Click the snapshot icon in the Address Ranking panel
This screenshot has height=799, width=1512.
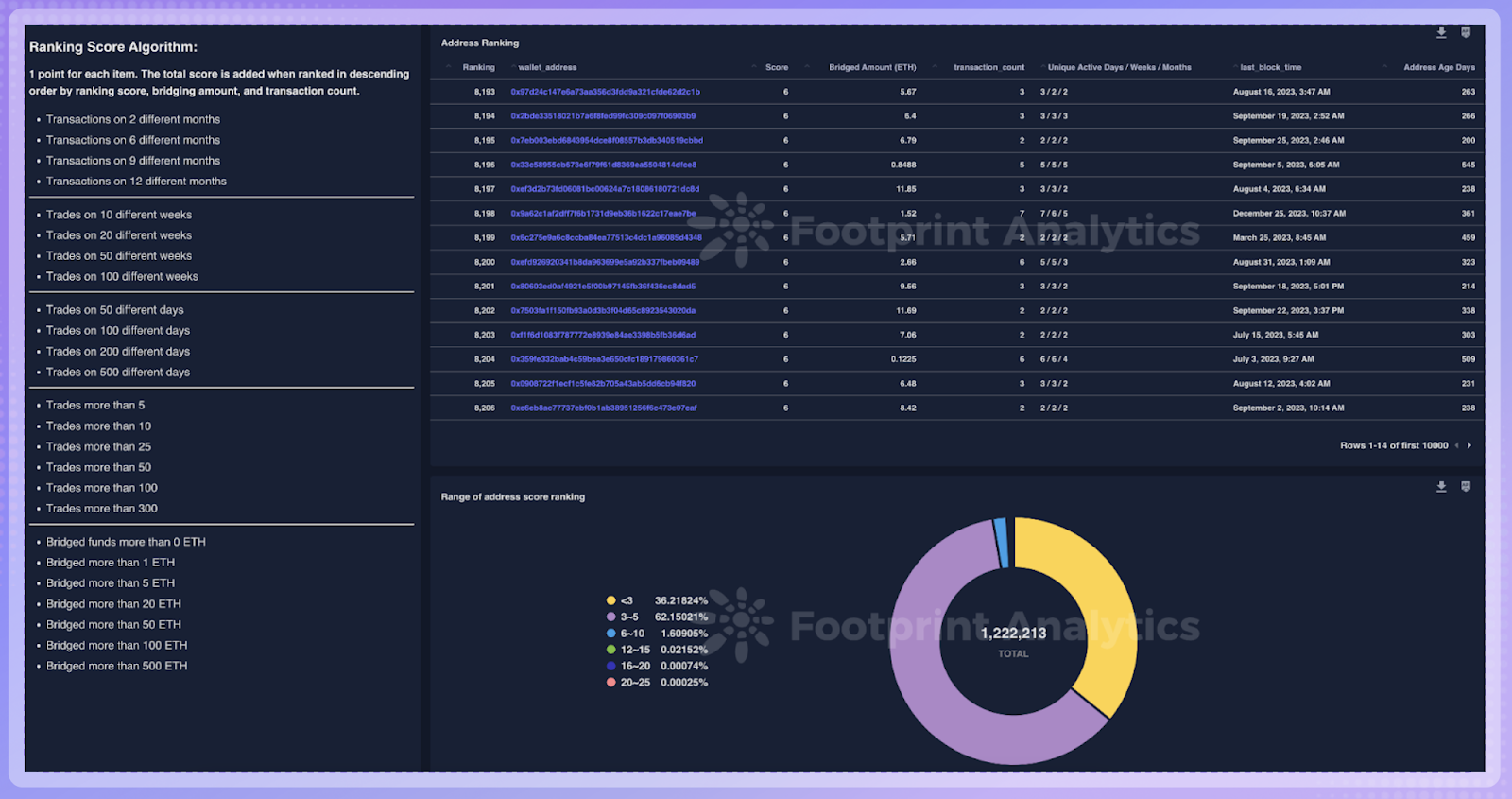(x=1466, y=33)
